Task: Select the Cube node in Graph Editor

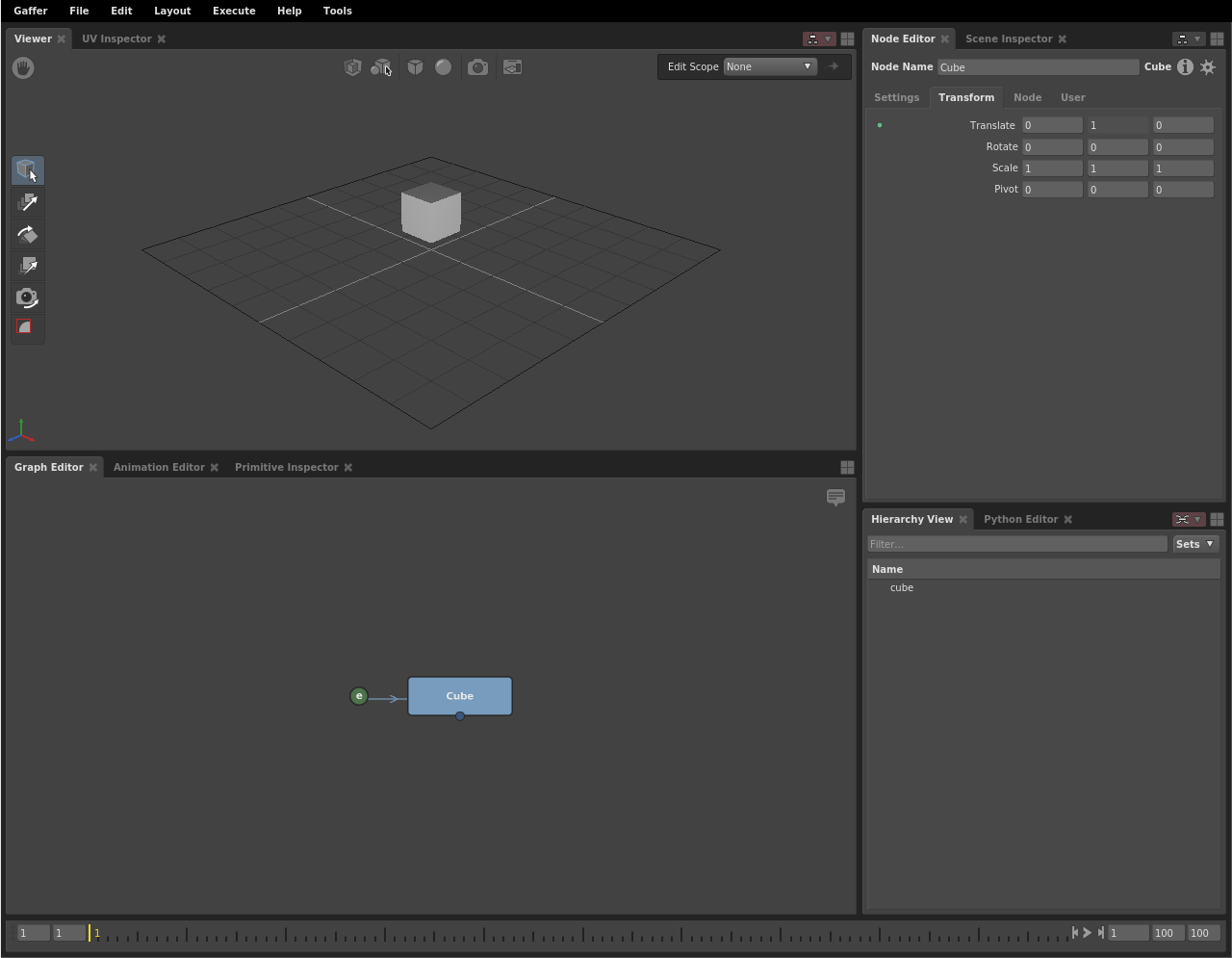Action: click(460, 695)
